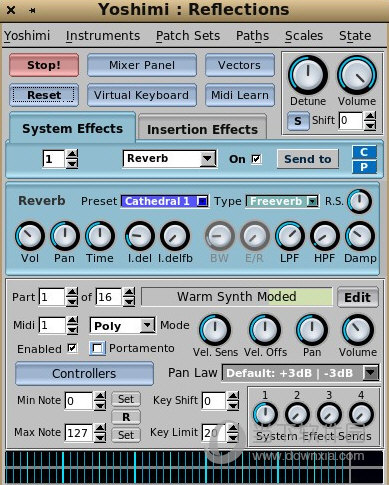
Task: Click the R.S. knob
Action: [x=359, y=201]
